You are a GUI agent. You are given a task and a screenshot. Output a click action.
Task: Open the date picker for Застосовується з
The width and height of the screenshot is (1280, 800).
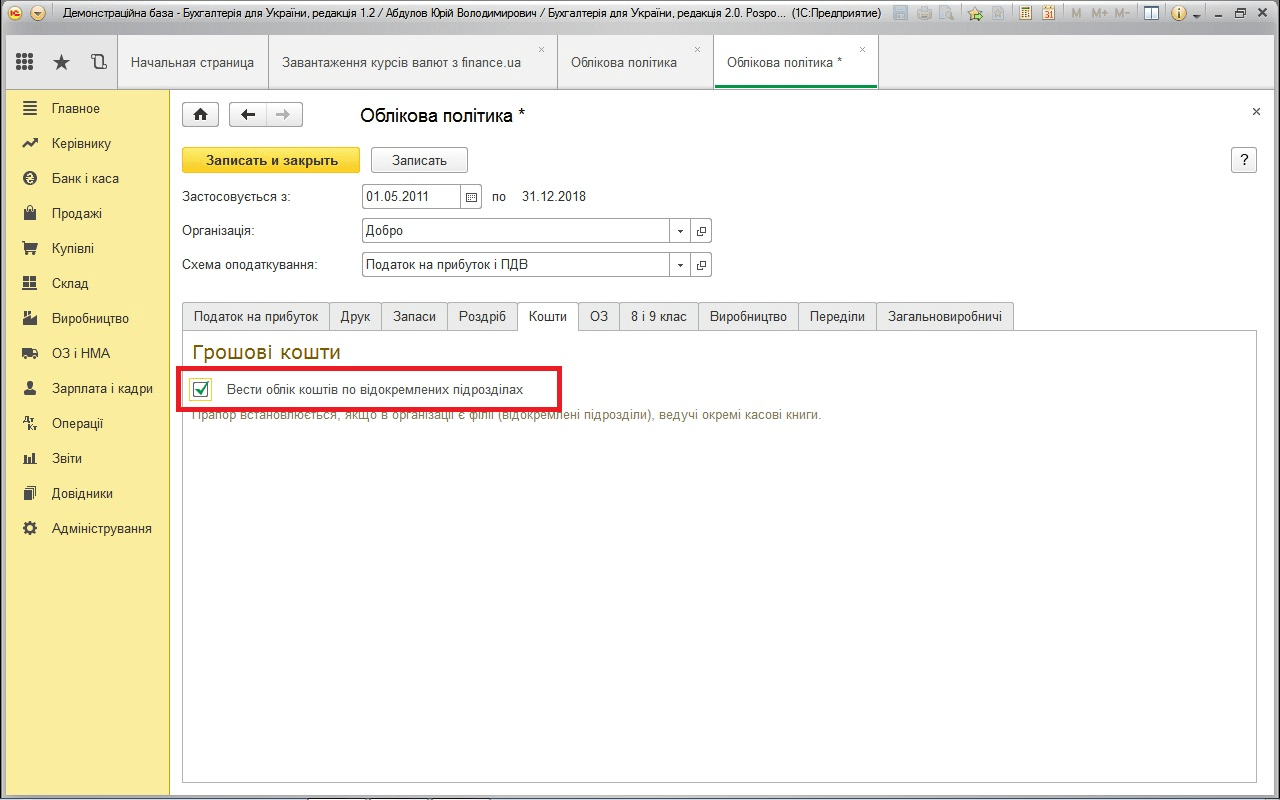point(471,197)
